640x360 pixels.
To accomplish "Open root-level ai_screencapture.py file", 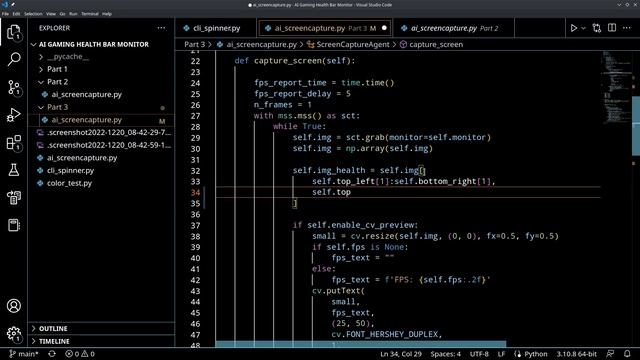I will coord(82,158).
